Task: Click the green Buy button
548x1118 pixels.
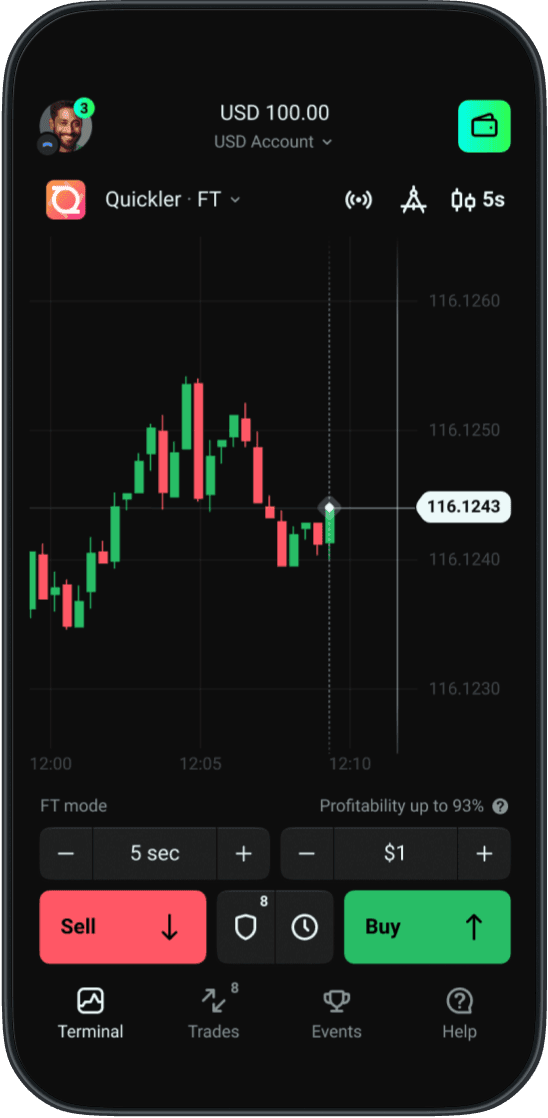Action: [x=428, y=927]
